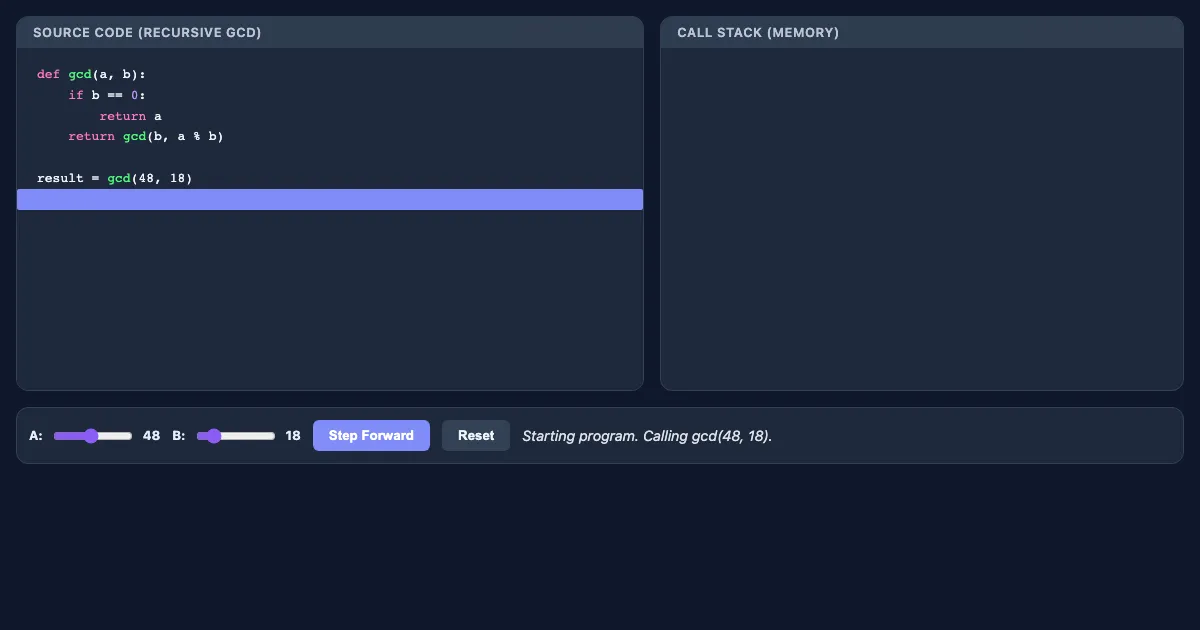Click the Reset button
The height and width of the screenshot is (630, 1200).
click(x=476, y=435)
